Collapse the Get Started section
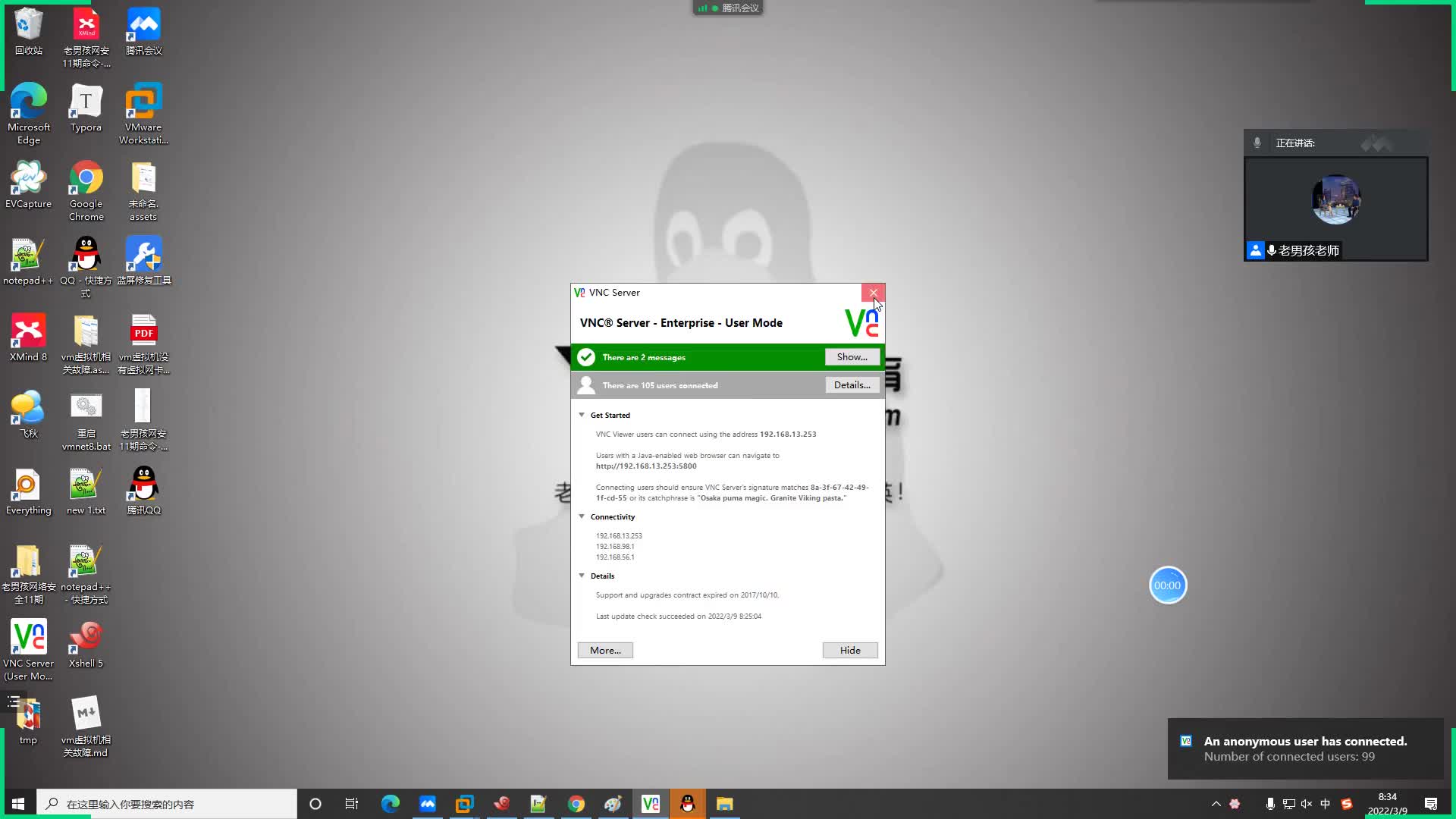This screenshot has height=819, width=1456. coord(582,415)
